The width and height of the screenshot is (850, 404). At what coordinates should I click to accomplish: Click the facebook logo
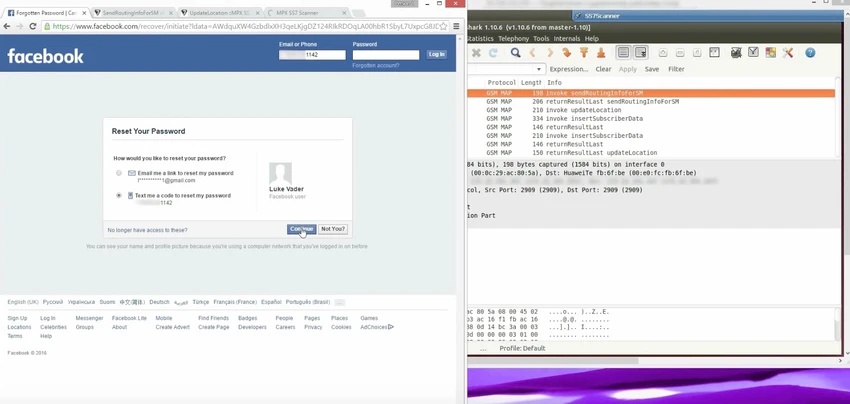(46, 56)
